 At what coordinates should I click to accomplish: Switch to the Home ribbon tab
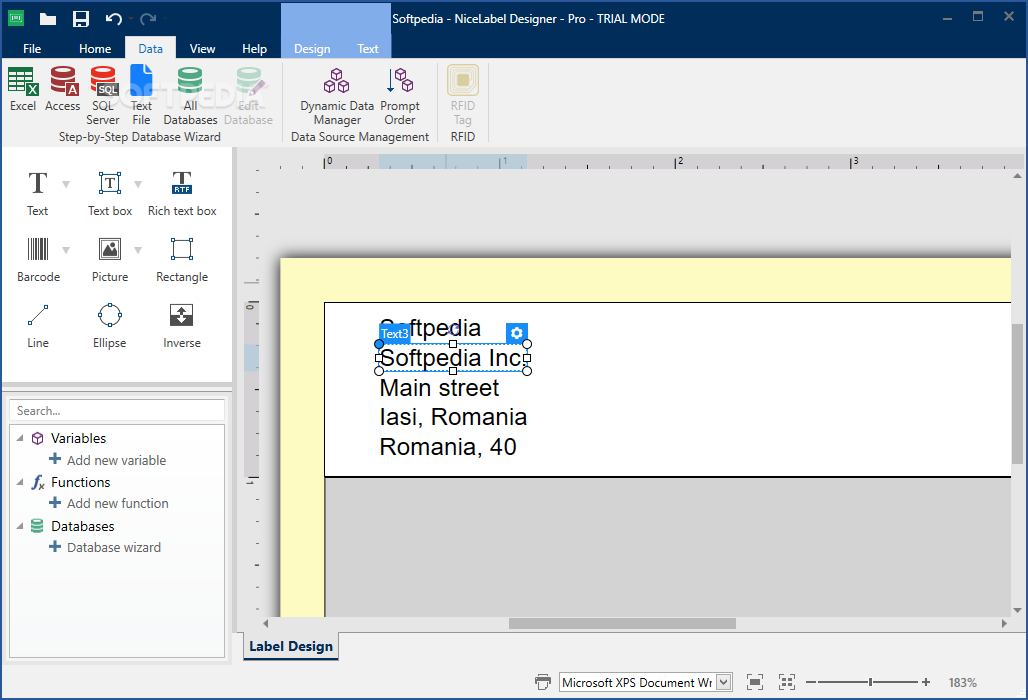pyautogui.click(x=95, y=49)
